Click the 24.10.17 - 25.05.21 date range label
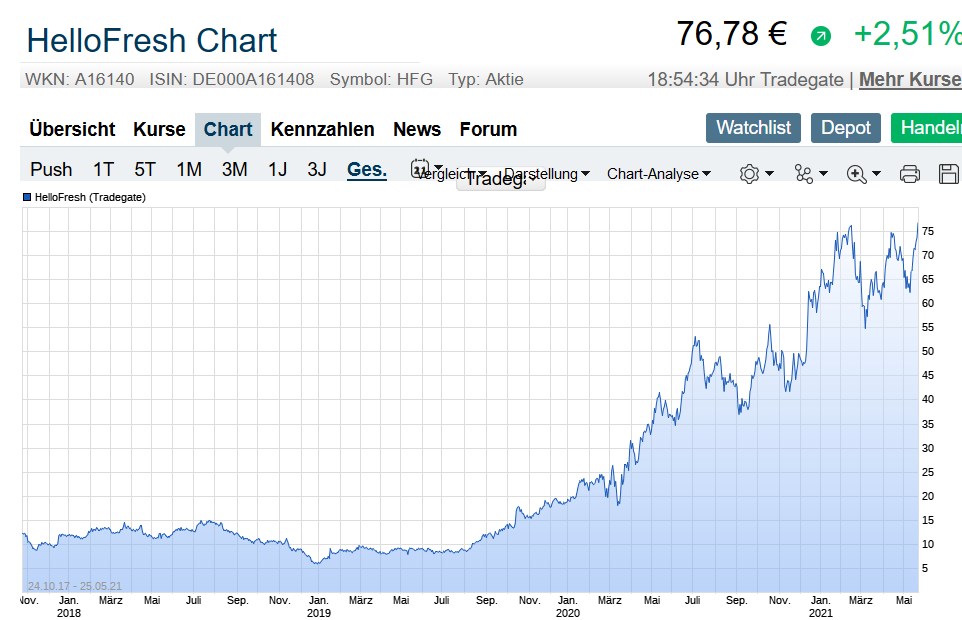Viewport: 962px width, 620px height. pos(75,586)
